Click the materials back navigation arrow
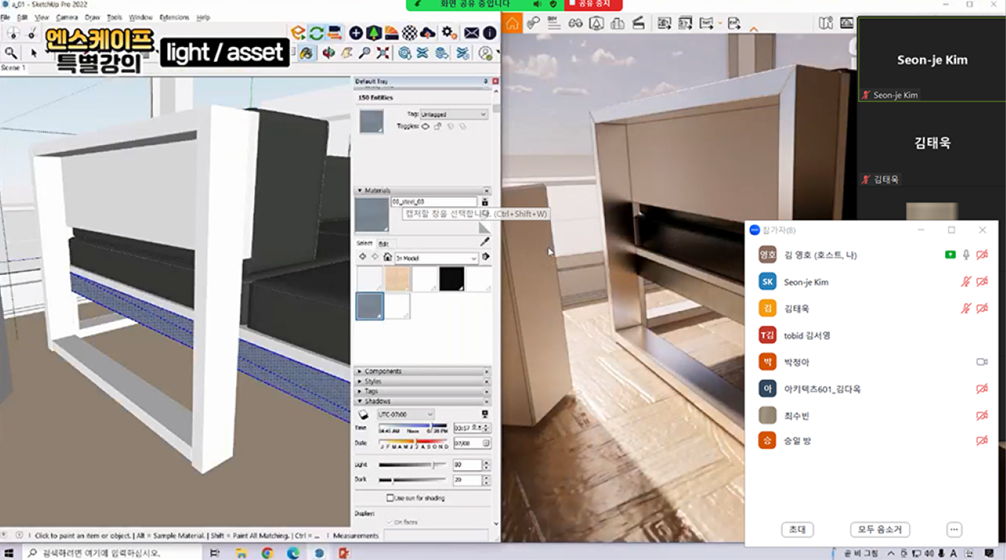The width and height of the screenshot is (1006, 560). click(x=362, y=257)
